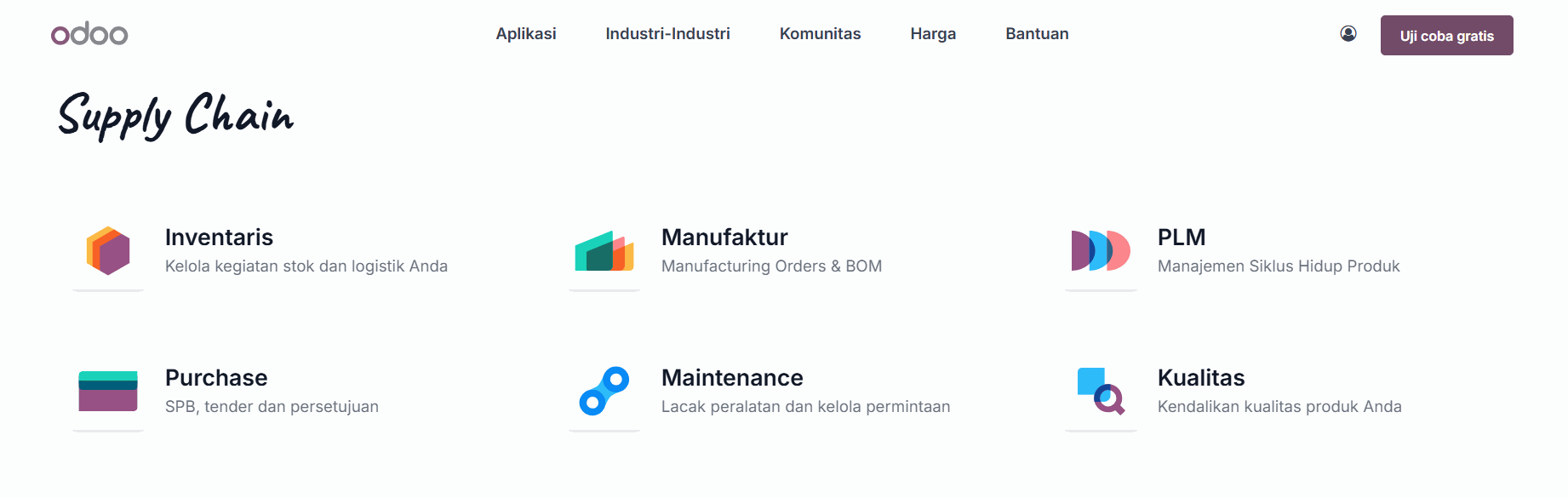This screenshot has width=1568, height=498.
Task: Click the Kualitas magnifier icon
Action: [1101, 391]
